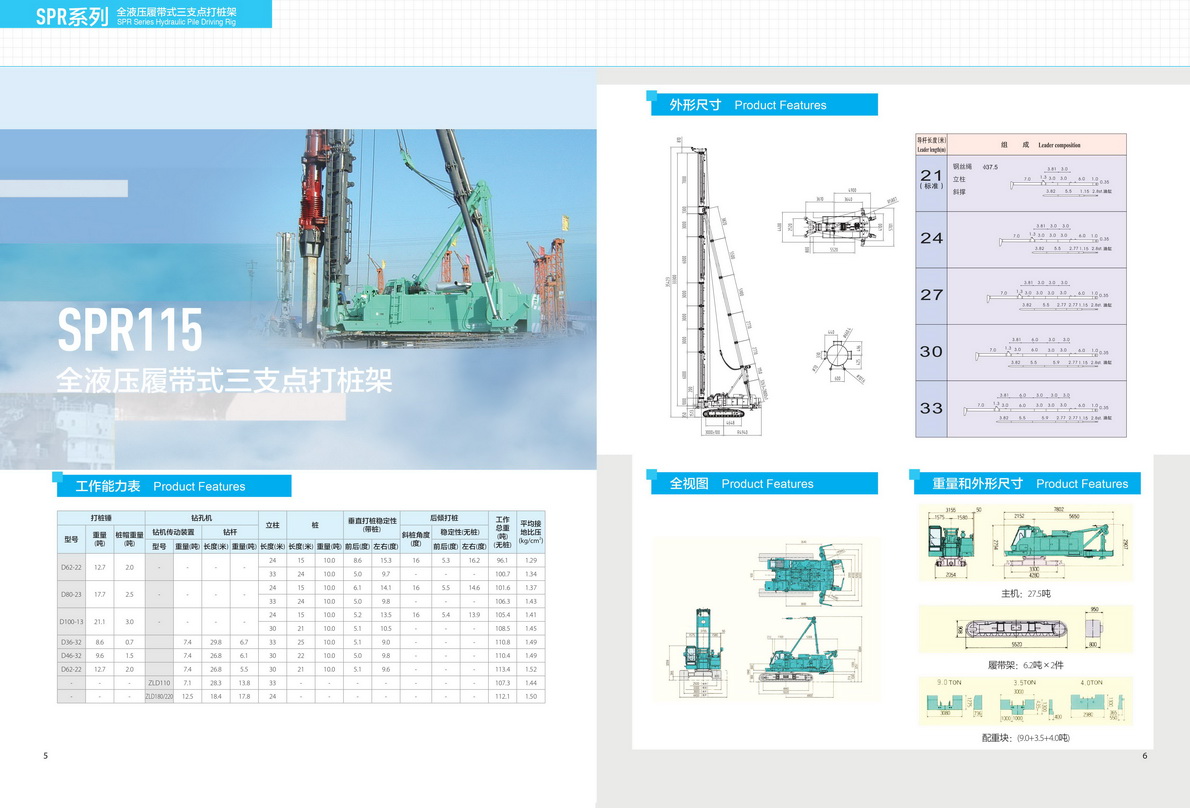Click the ZLD110 drill model cell
1190x808 pixels.
(x=159, y=683)
